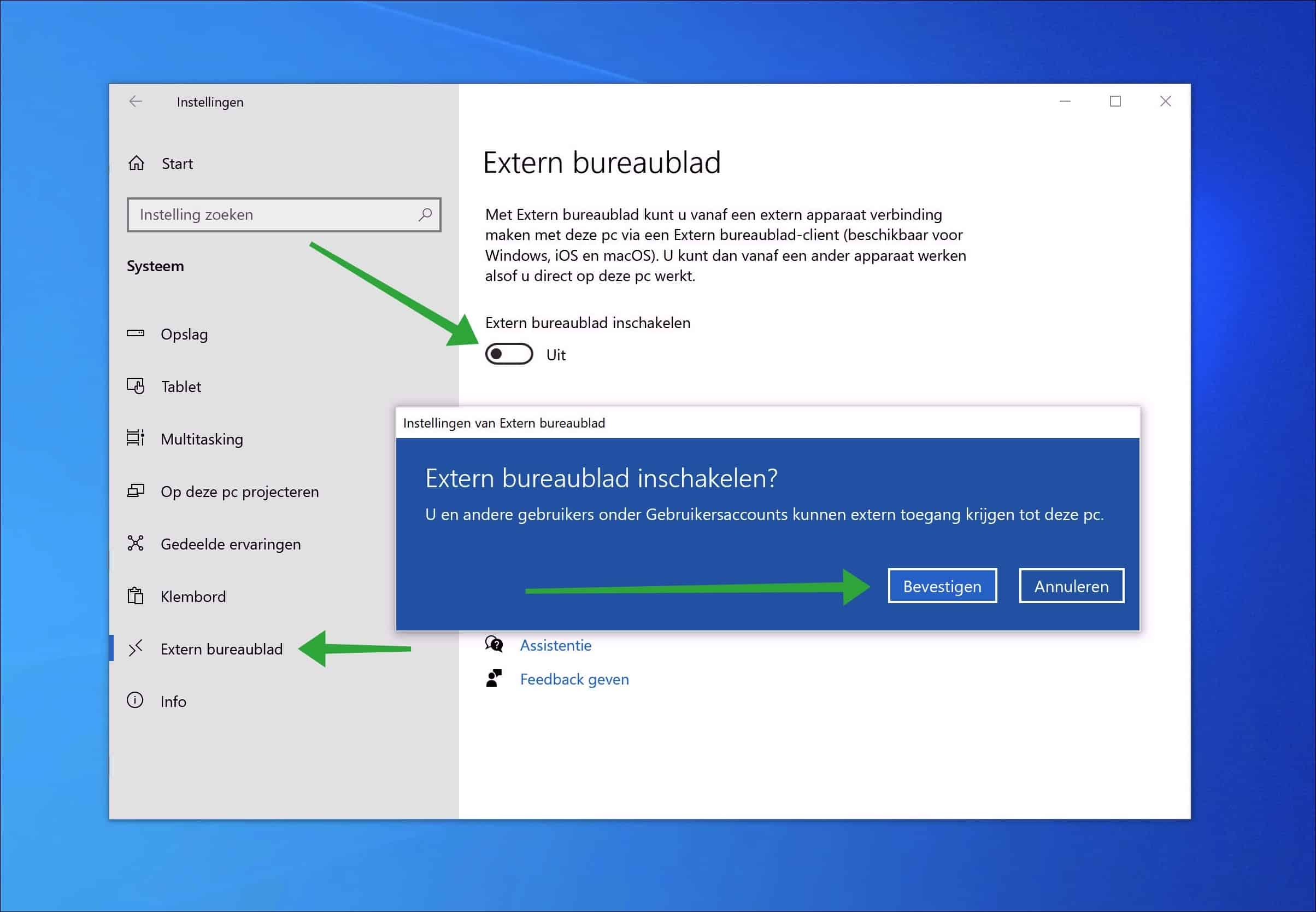Click the Multitasking icon in the sidebar
1316x912 pixels.
136,439
